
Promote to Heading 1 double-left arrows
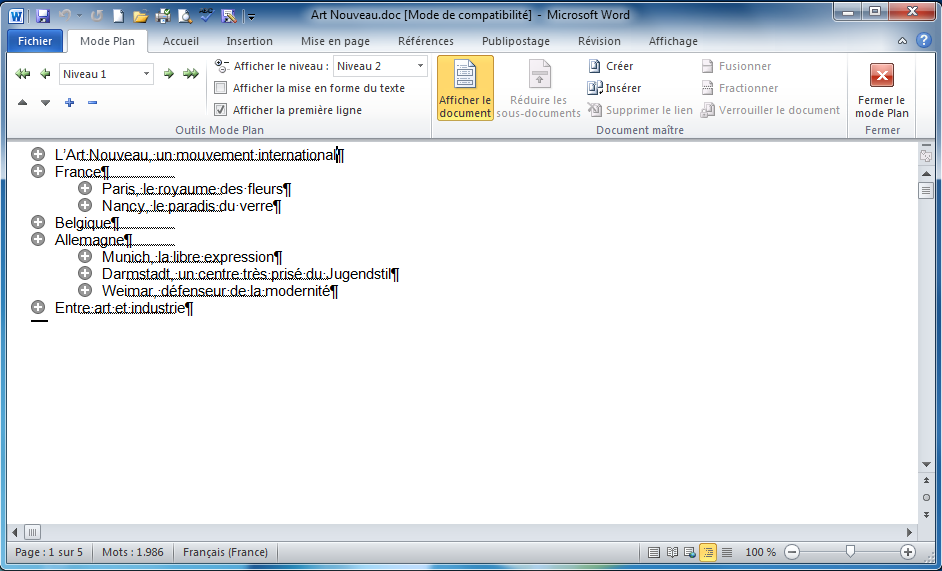coord(23,74)
